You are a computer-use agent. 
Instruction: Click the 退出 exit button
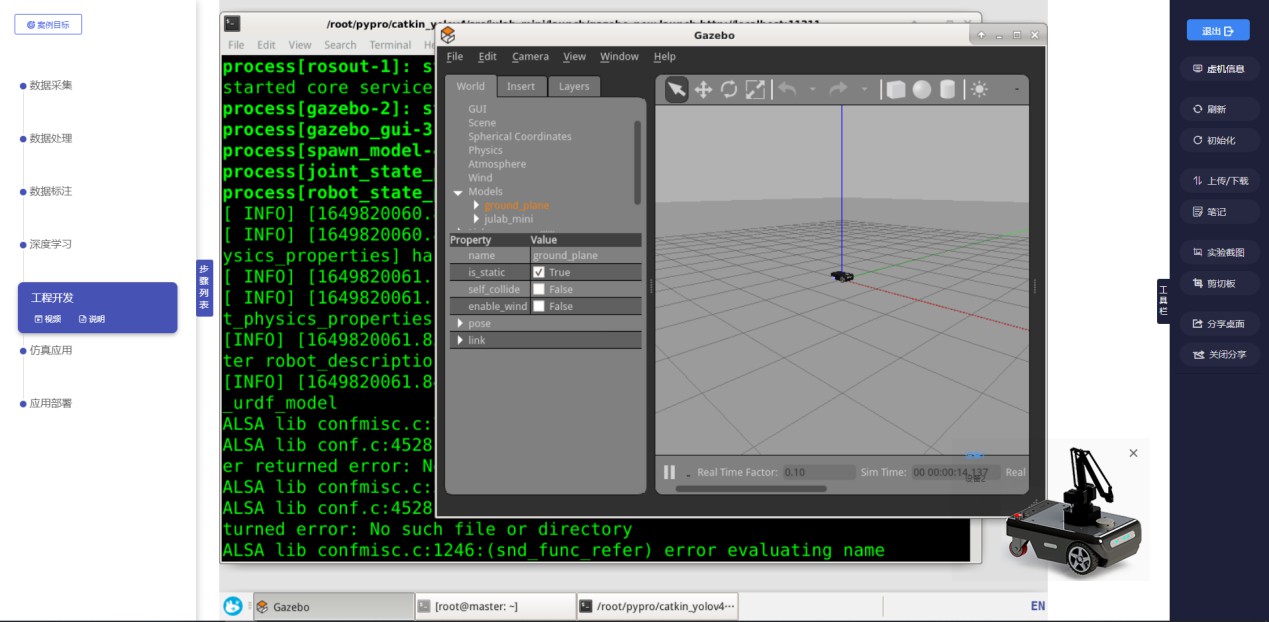point(1218,31)
